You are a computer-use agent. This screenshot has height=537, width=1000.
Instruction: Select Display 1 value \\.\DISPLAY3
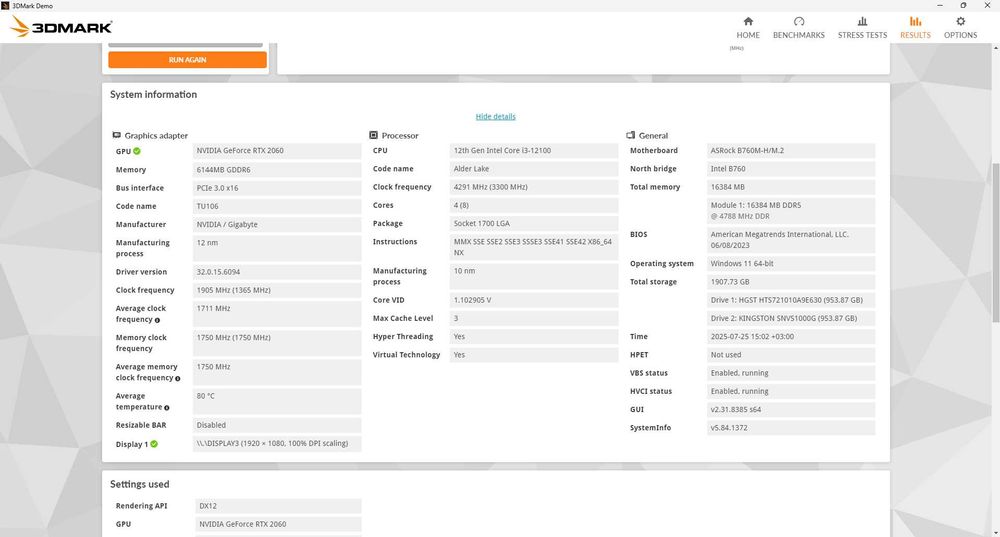pos(277,443)
